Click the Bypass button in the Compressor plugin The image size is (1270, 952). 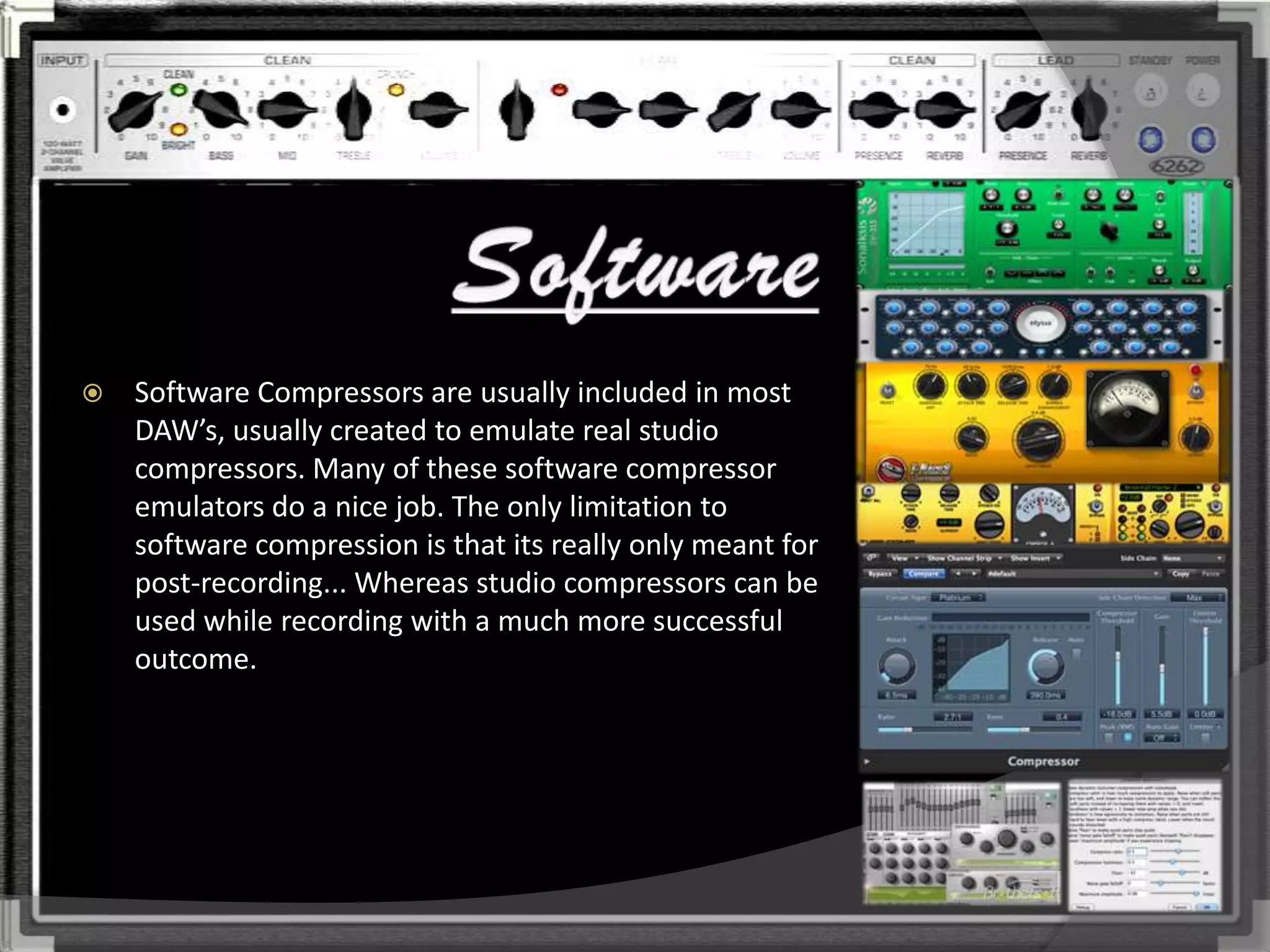pyautogui.click(x=881, y=573)
